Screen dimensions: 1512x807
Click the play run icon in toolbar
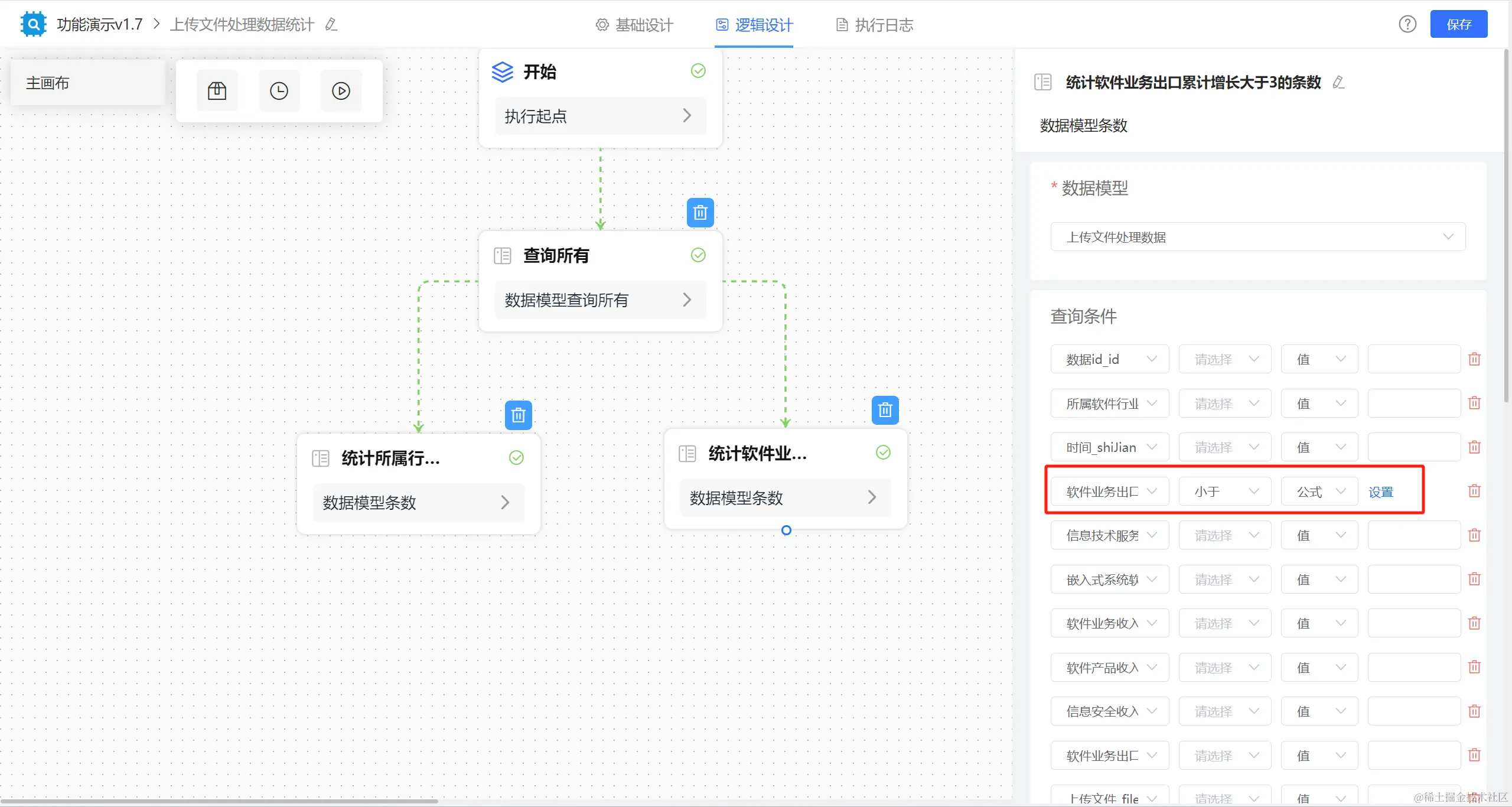341,91
